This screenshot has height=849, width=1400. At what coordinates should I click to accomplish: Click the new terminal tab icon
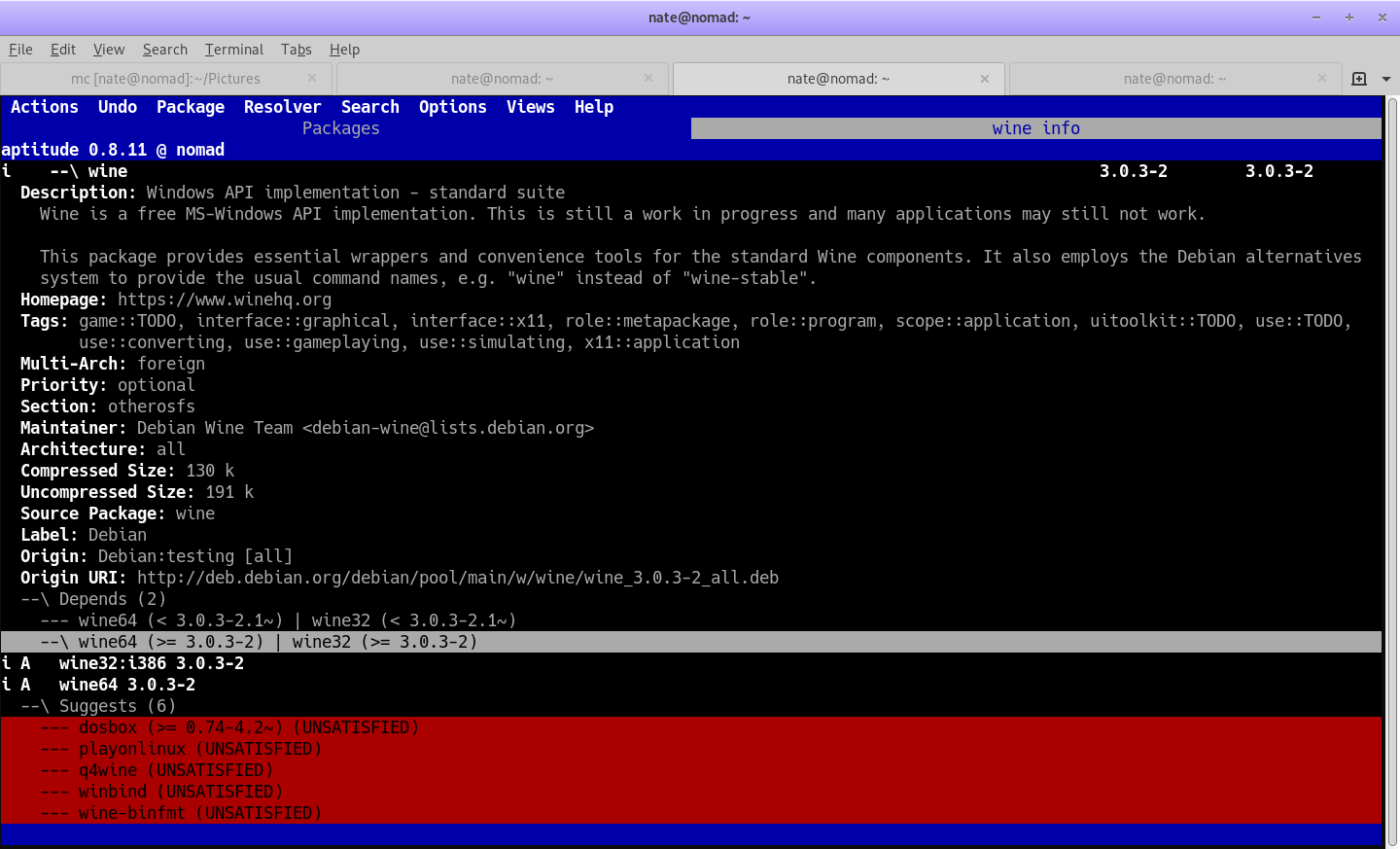pos(1359,79)
